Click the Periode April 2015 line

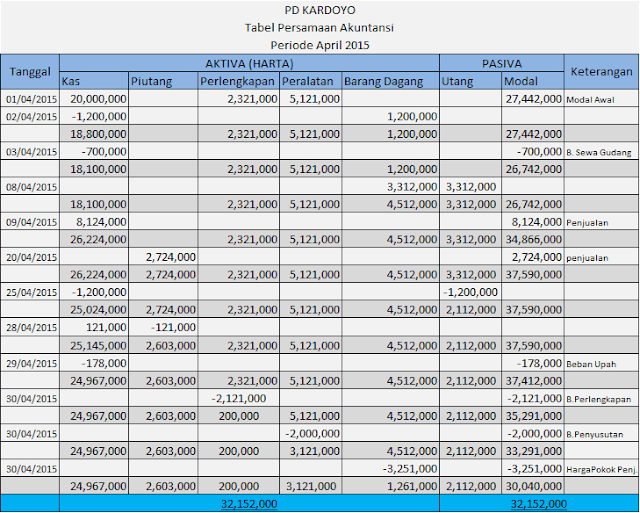coord(320,45)
